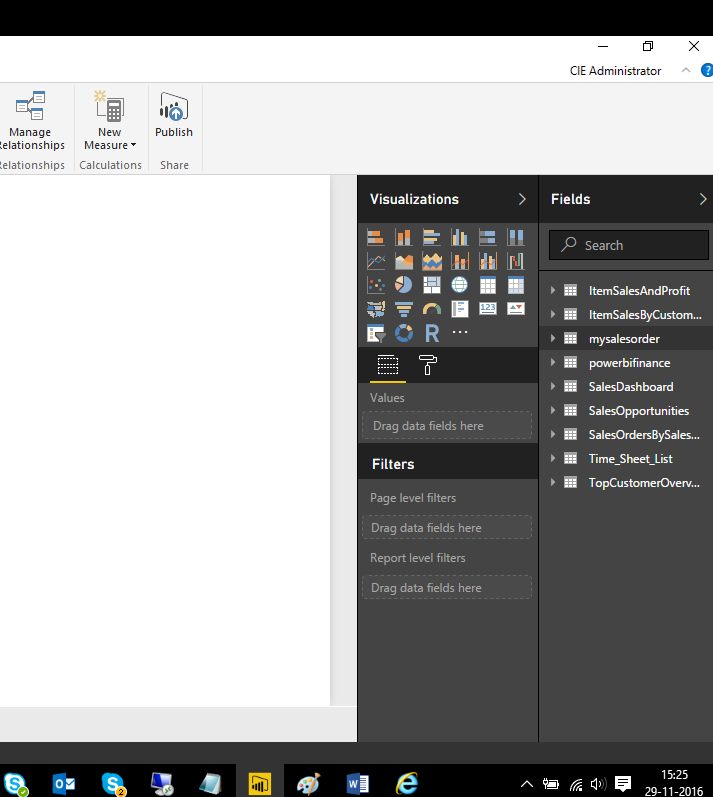Pick the donut chart visual
The image size is (713, 797).
coord(404,333)
